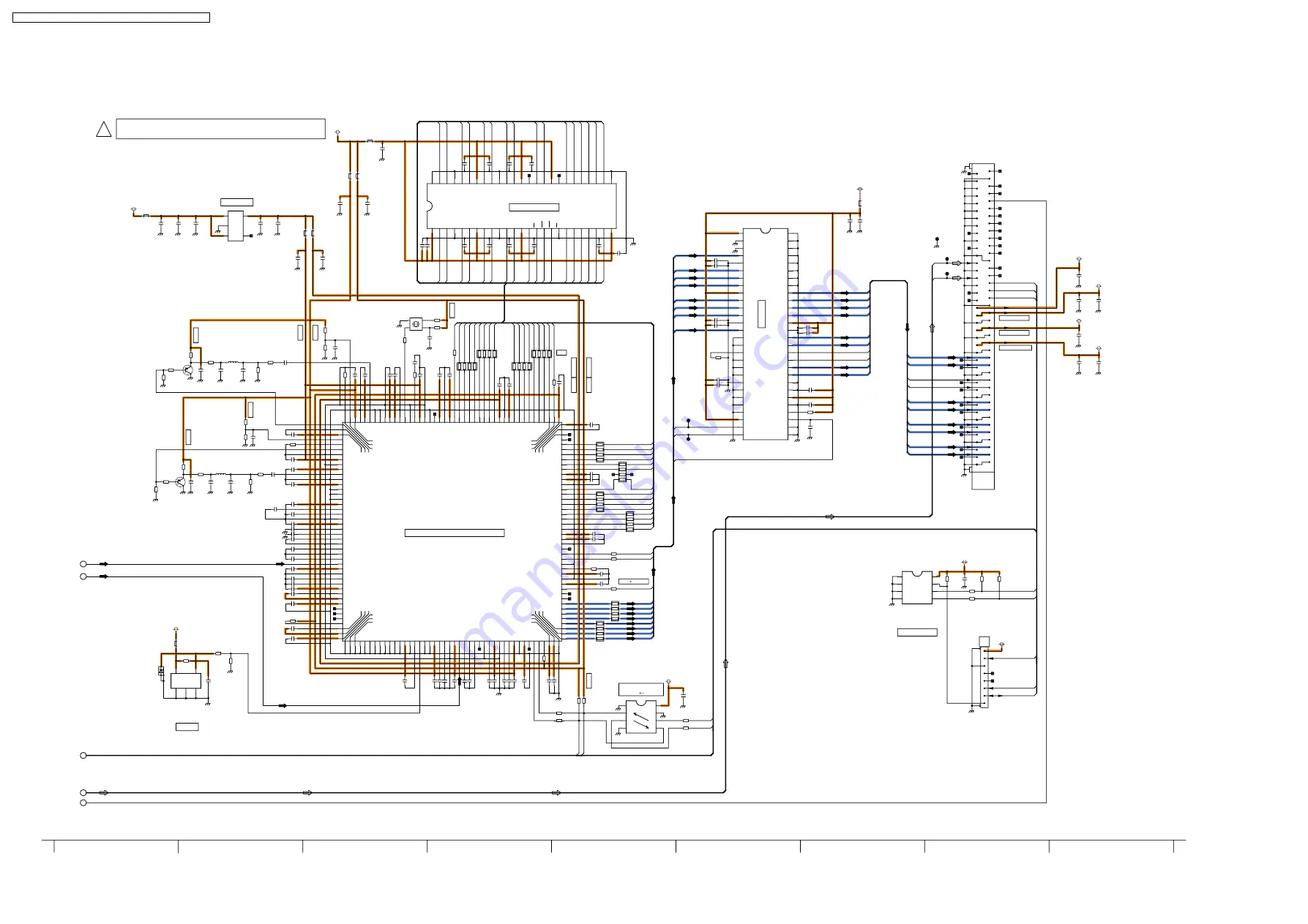Click the label box above the diagonal-arrow switch block

pyautogui.click(x=641, y=689)
